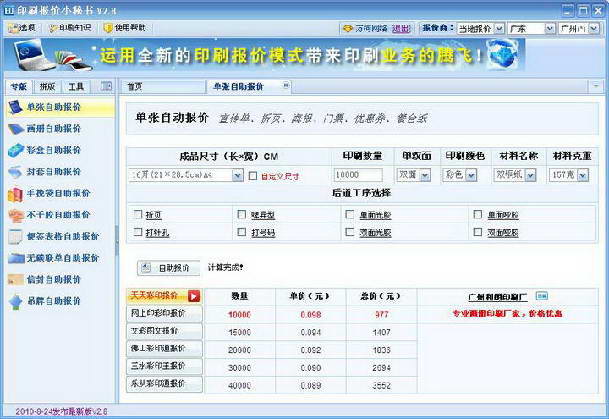The height and width of the screenshot is (419, 609).
Task: Click the globe graphic in the banner
Action: coord(503,54)
